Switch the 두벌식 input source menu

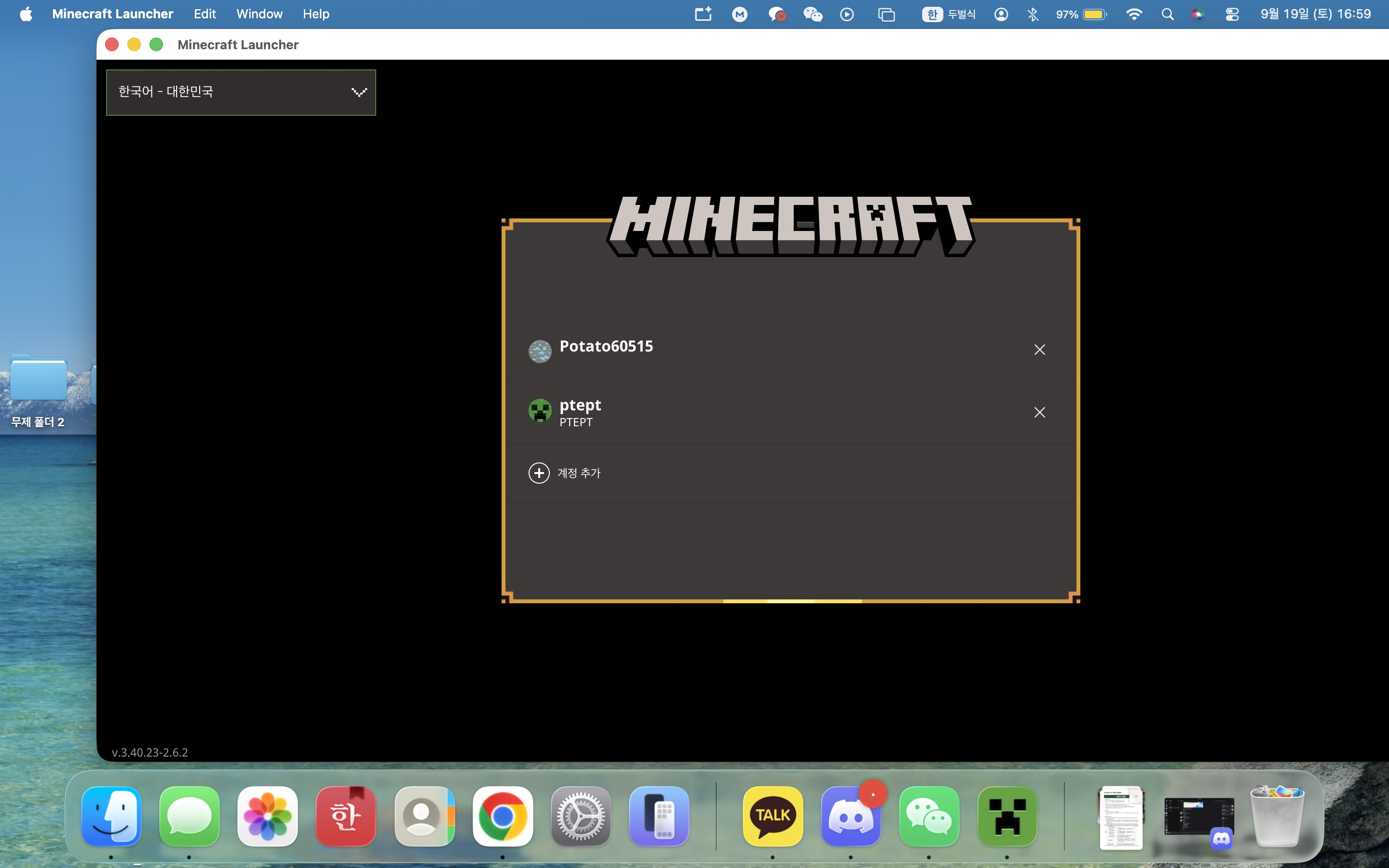[949, 14]
